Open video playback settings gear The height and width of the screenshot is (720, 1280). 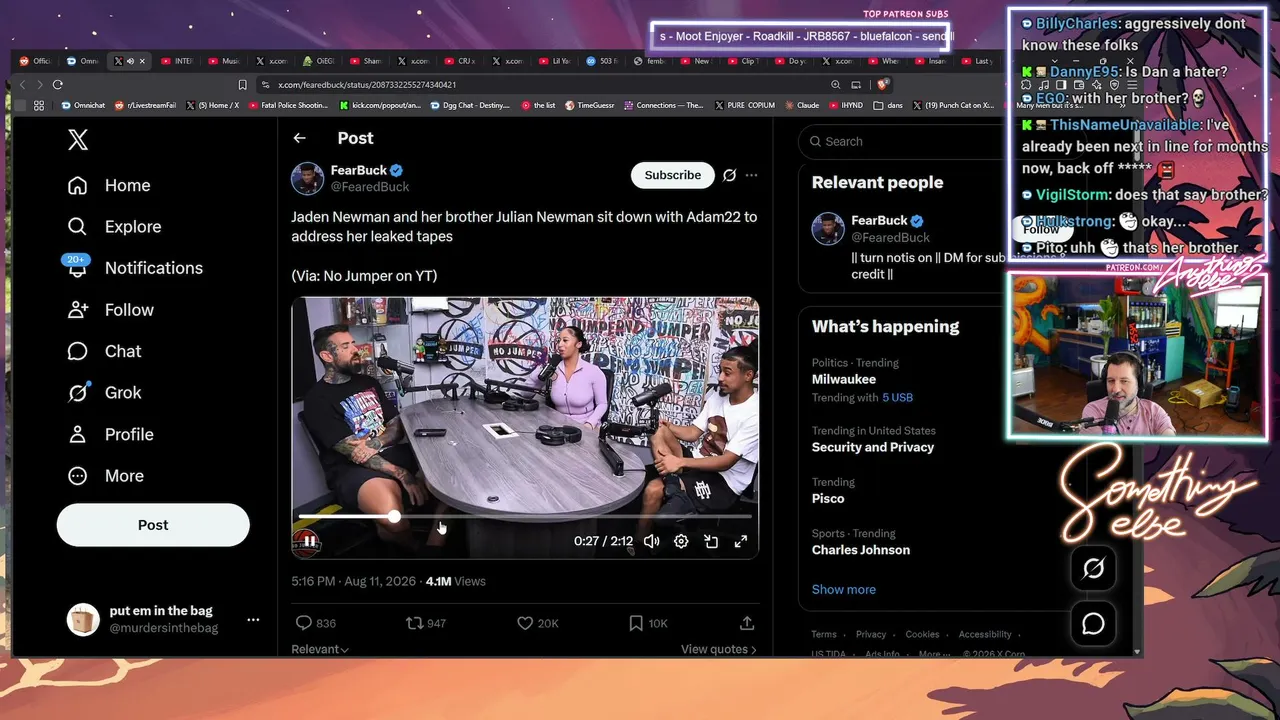click(681, 541)
